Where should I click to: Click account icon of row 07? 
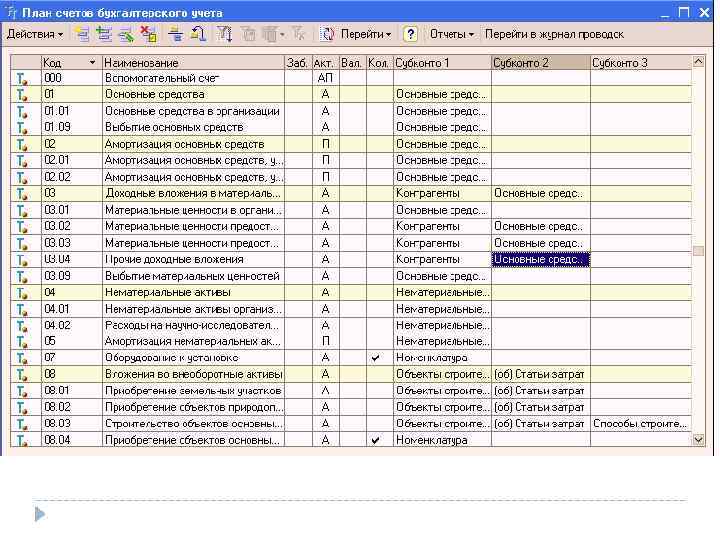22,358
